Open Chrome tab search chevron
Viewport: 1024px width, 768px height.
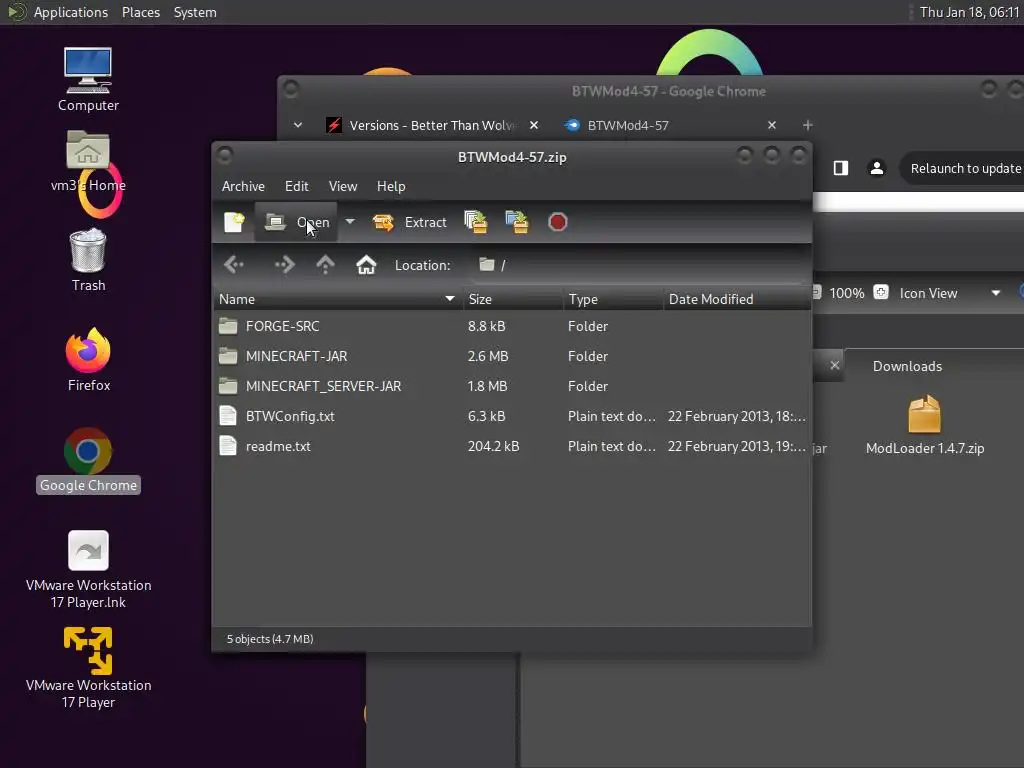pyautogui.click(x=298, y=125)
